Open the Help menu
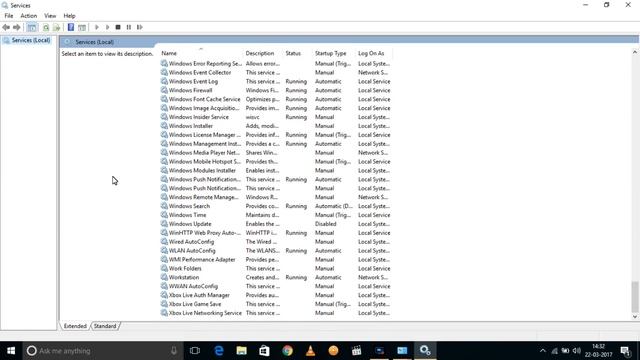 pyautogui.click(x=69, y=16)
